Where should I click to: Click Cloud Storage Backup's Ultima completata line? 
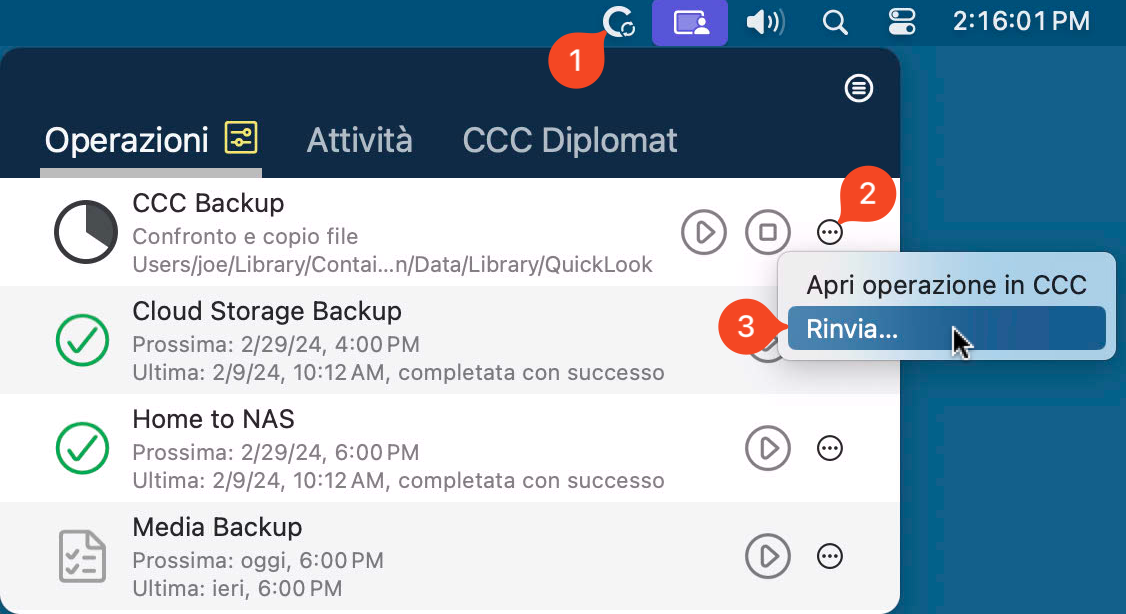point(399,373)
